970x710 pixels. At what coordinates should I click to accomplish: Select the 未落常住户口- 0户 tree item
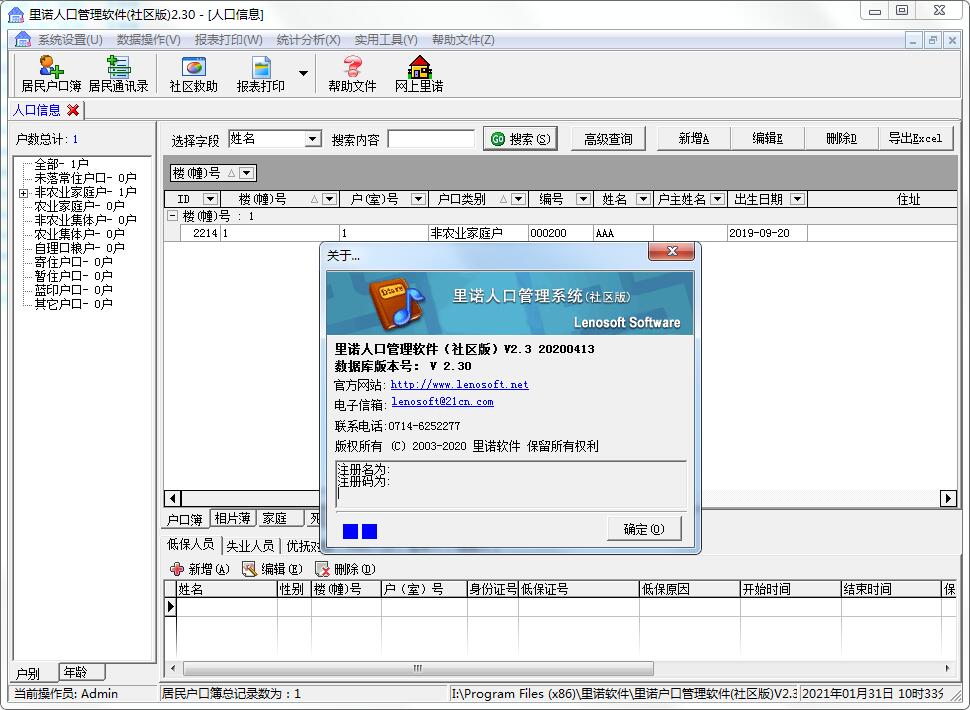pos(85,178)
